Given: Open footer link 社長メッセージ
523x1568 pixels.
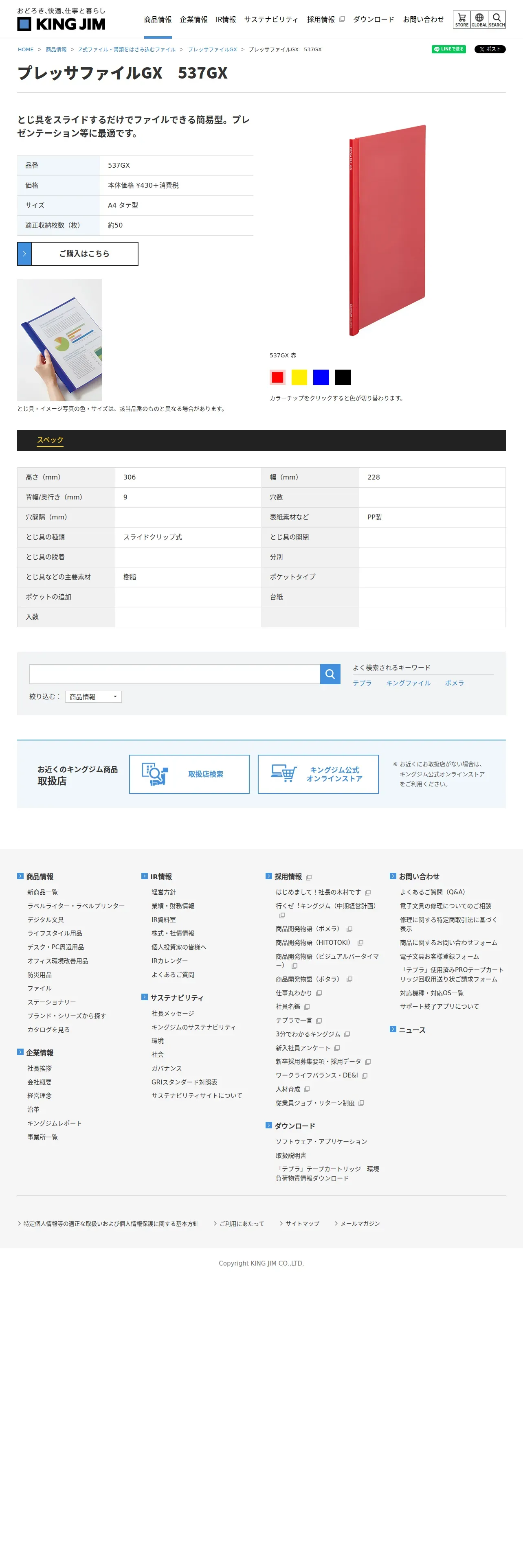Looking at the screenshot, I should point(173,1014).
